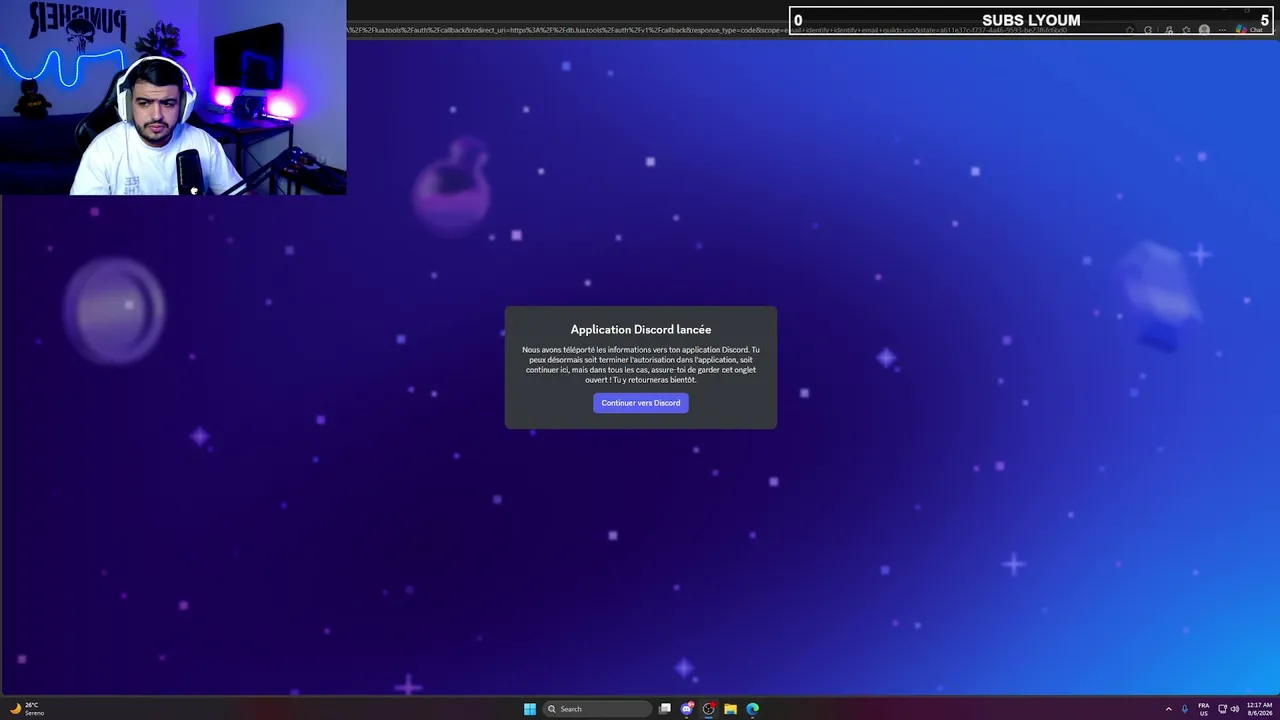Screen dimensions: 1280x720
Task: Open Task View on the taskbar
Action: [665, 709]
